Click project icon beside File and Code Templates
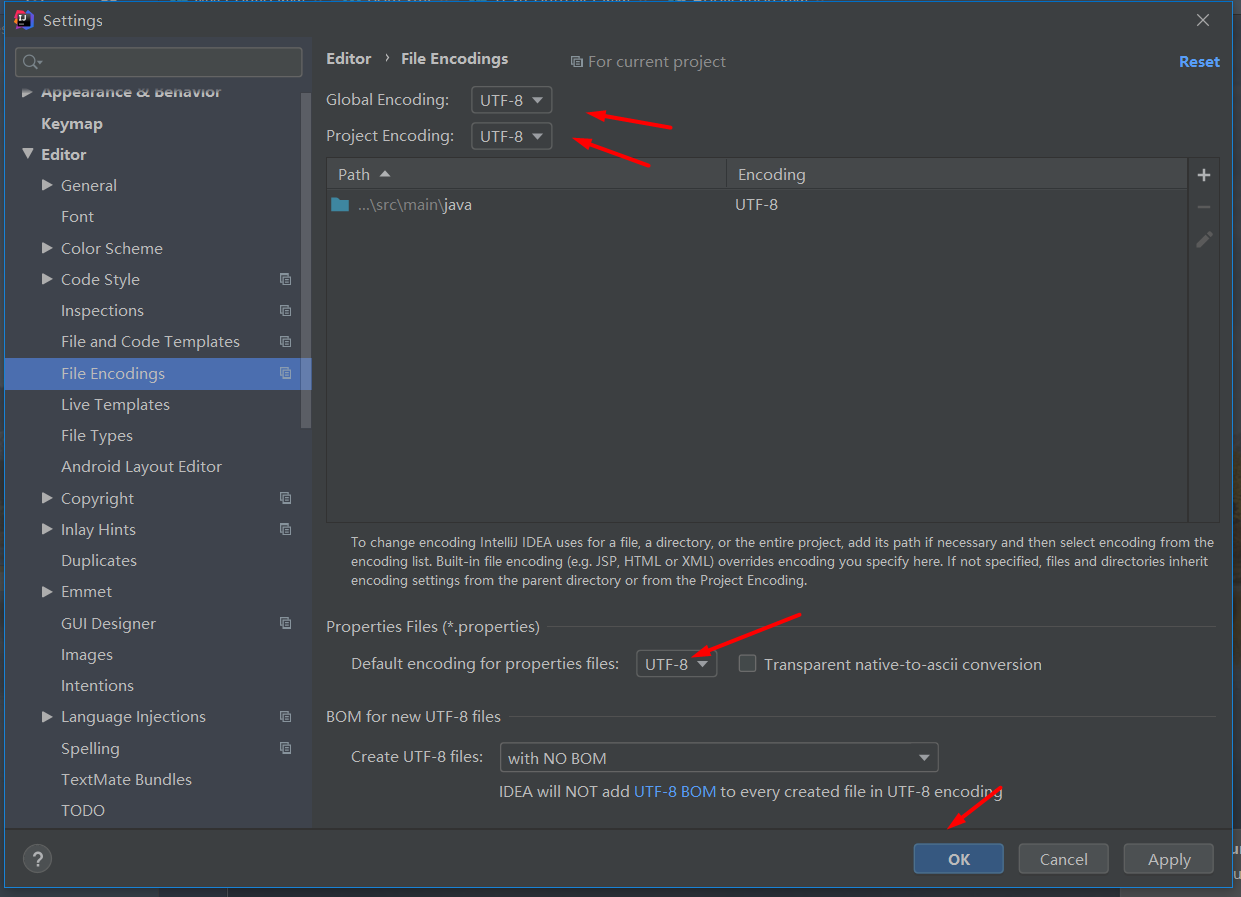1241x897 pixels. [x=286, y=342]
